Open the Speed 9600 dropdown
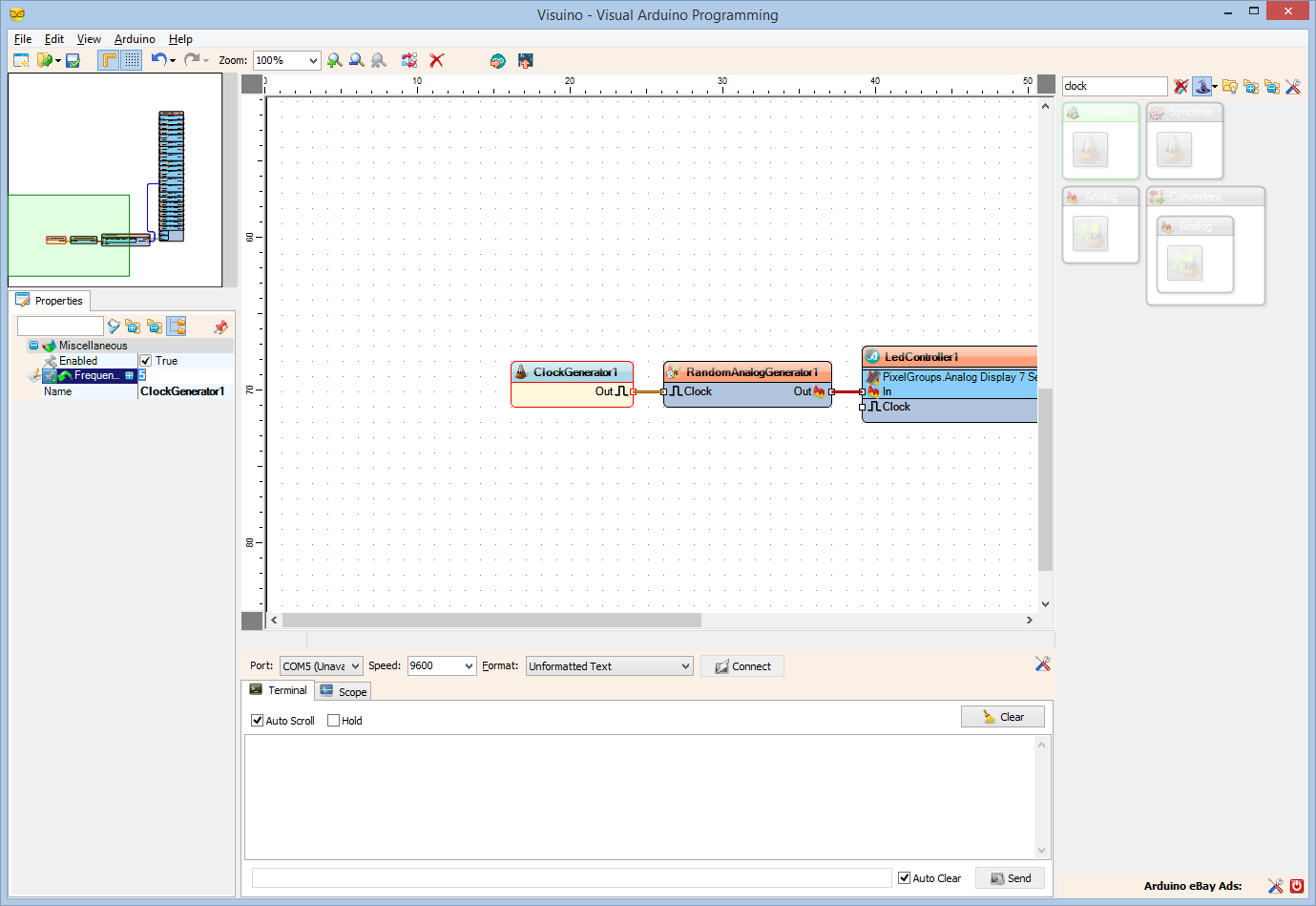Screen dimensions: 1316x906 point(442,666)
